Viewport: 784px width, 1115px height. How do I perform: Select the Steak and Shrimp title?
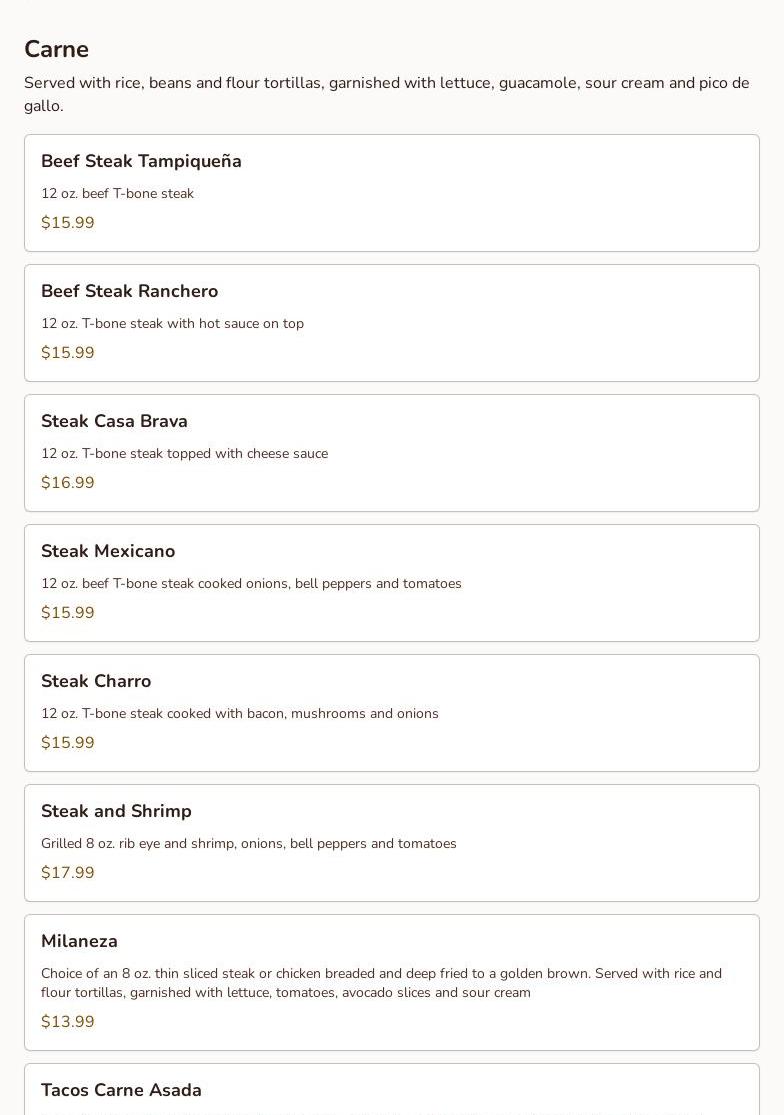[116, 812]
